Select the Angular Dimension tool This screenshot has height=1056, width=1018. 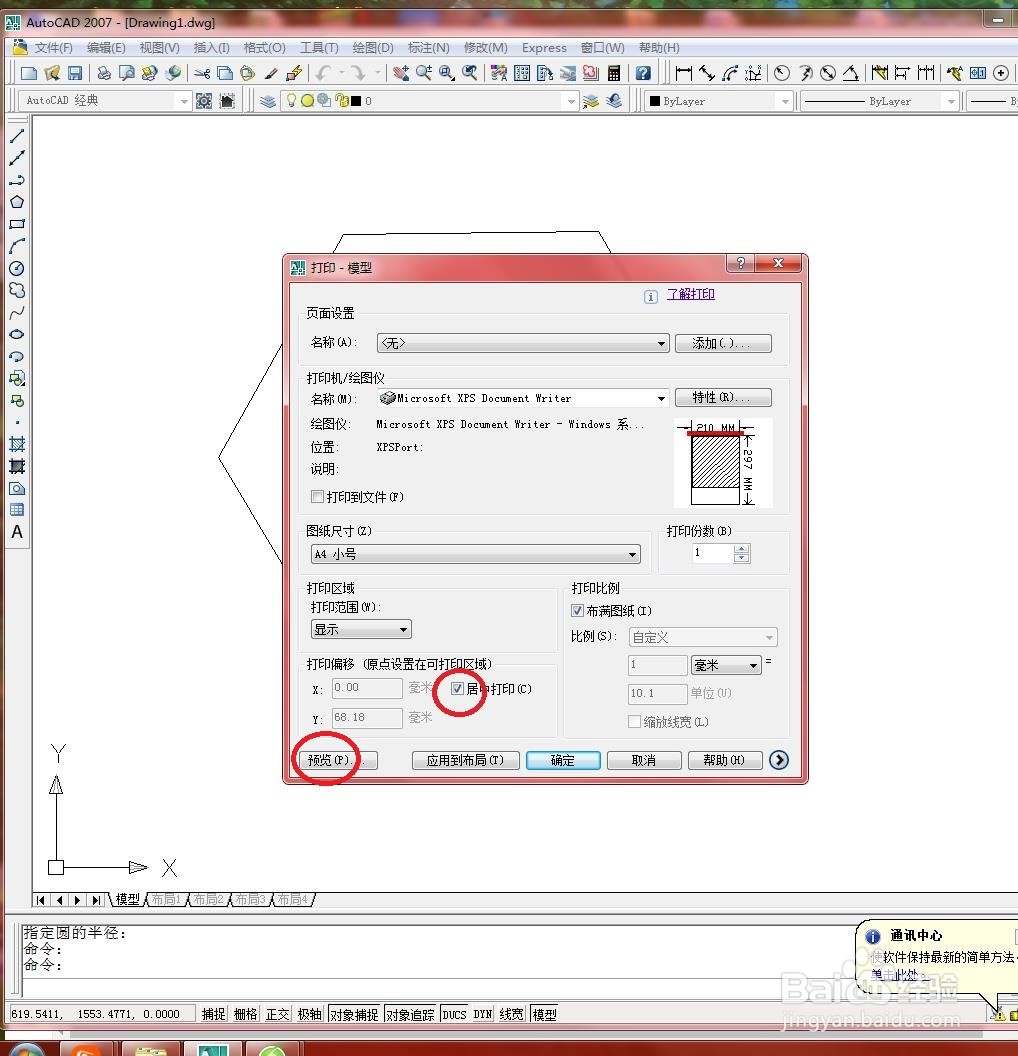pos(851,73)
